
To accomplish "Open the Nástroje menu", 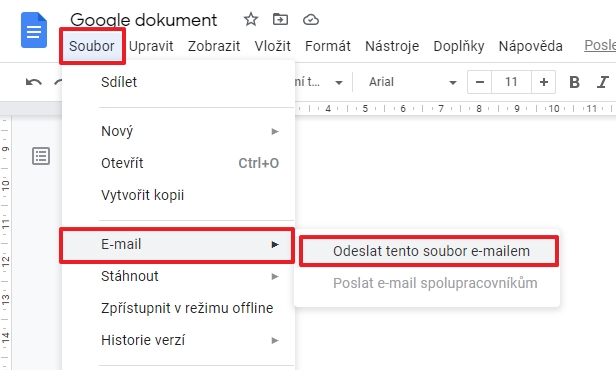I will point(392,46).
